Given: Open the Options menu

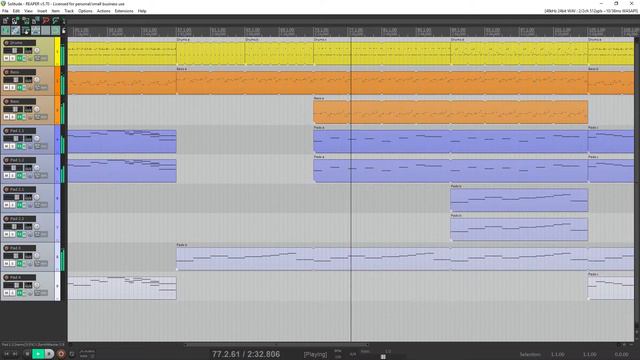Looking at the screenshot, I should point(85,11).
